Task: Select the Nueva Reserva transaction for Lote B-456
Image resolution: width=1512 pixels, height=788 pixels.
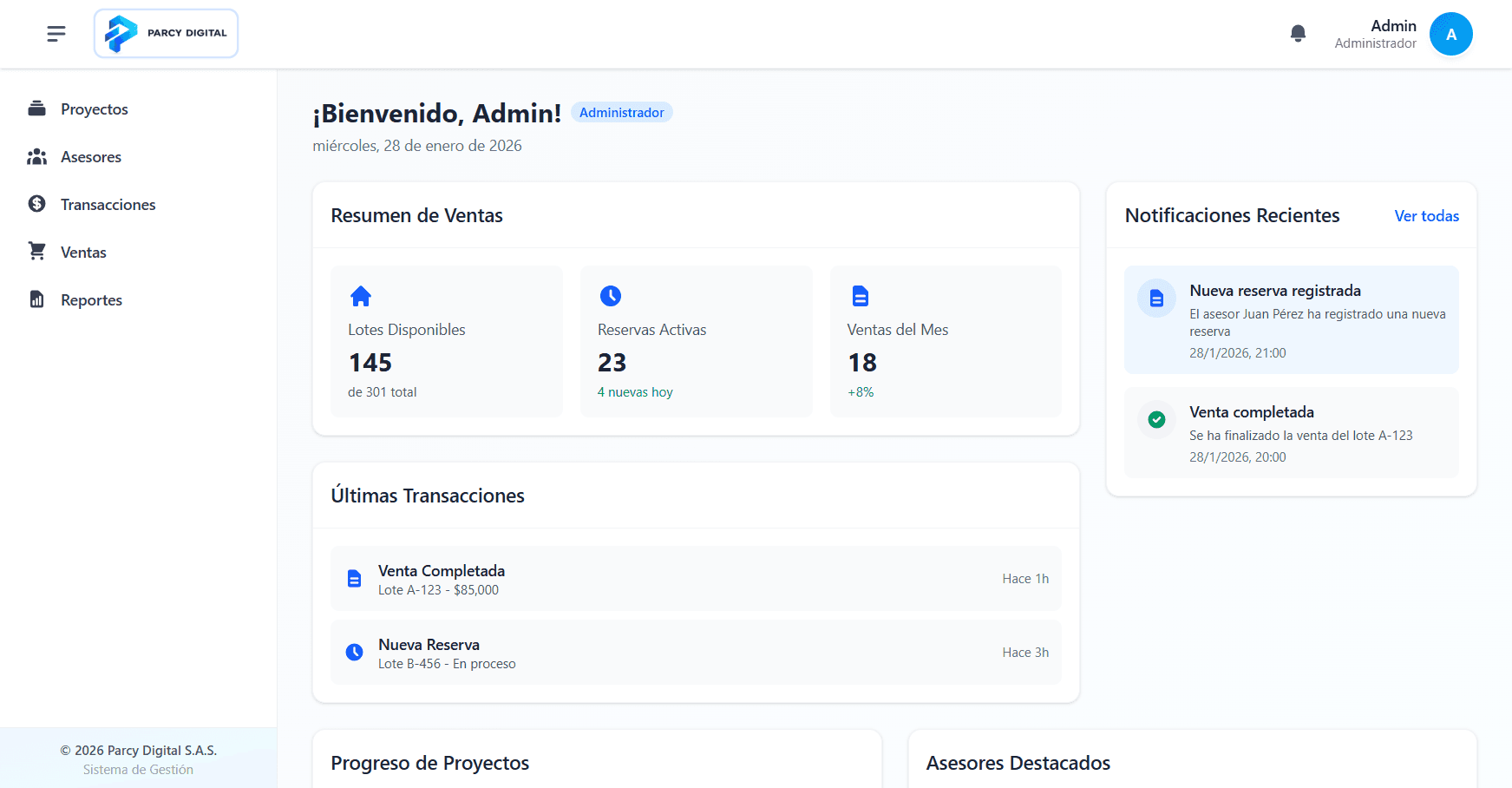Action: [x=696, y=652]
